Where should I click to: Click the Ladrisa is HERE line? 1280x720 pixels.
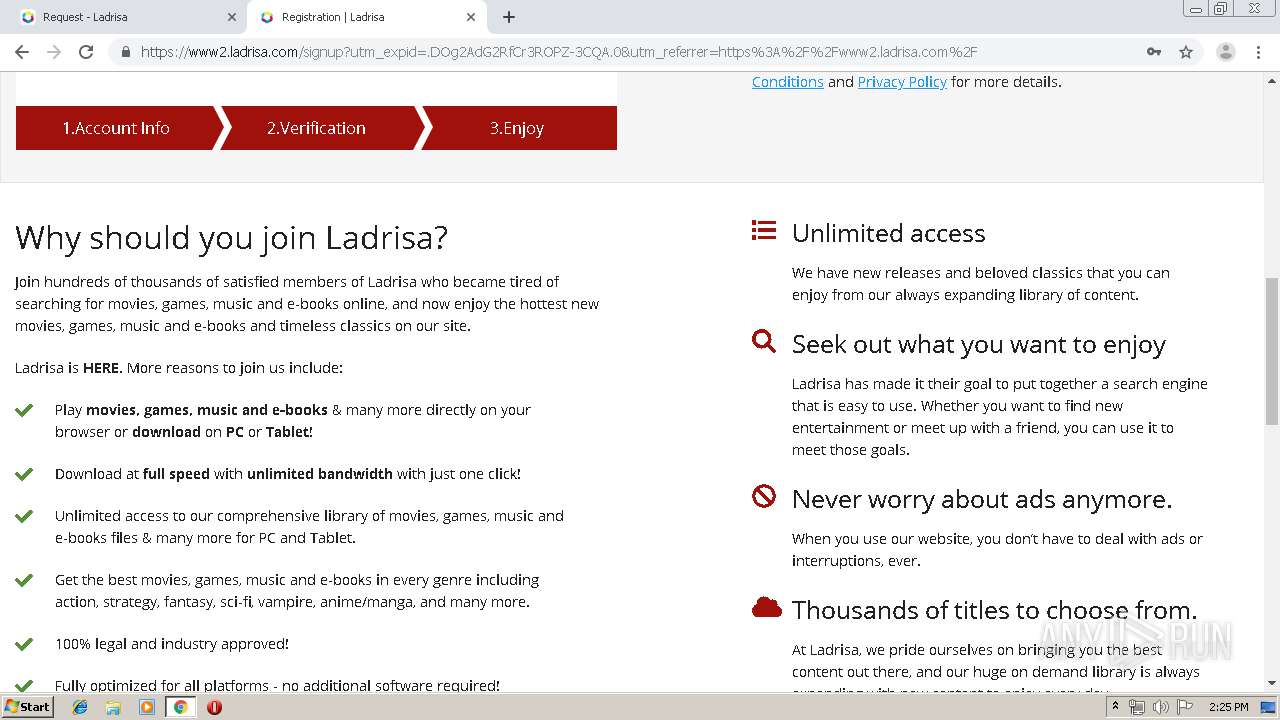point(179,368)
